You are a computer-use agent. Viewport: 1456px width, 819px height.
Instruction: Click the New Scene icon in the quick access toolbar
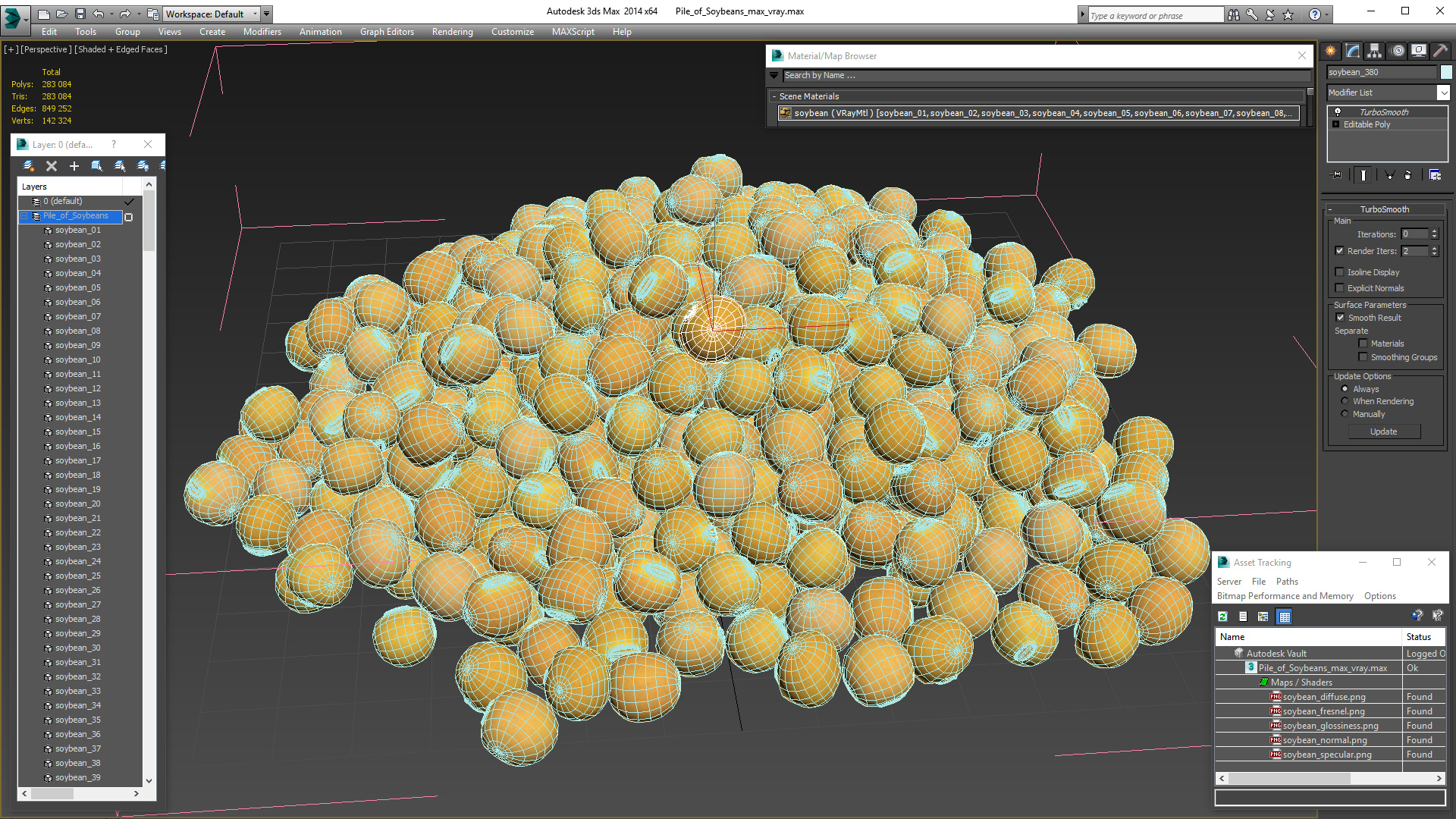coord(44,14)
